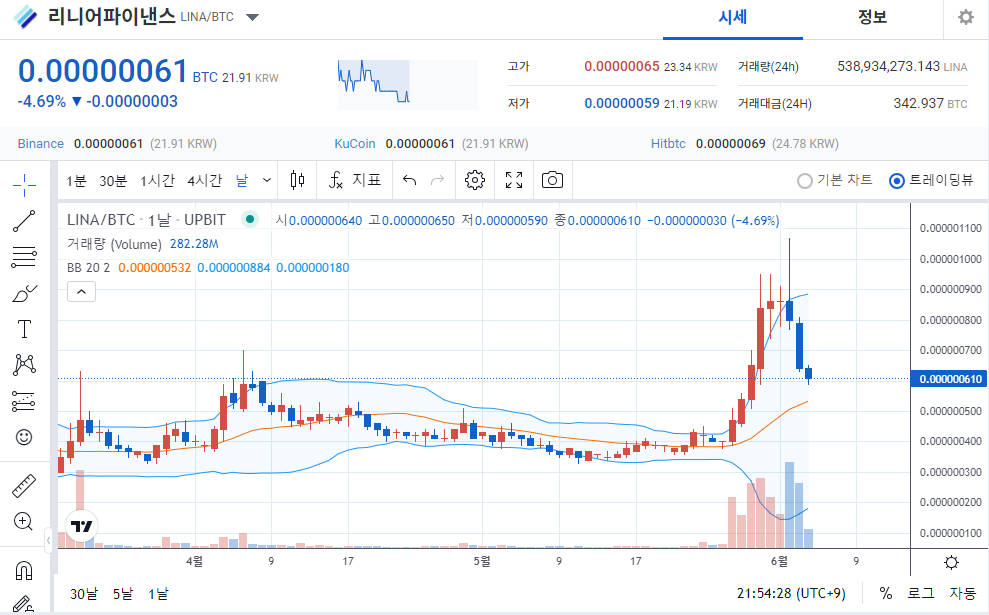
Task: Select the crosshair cursor tool
Action: point(24,185)
